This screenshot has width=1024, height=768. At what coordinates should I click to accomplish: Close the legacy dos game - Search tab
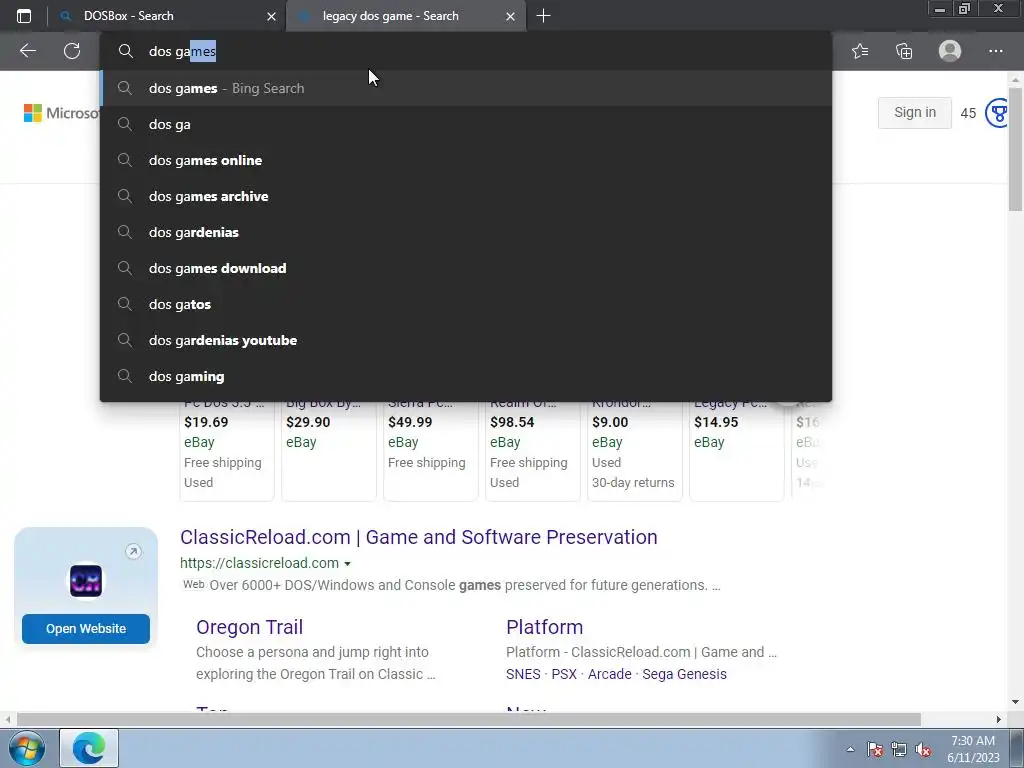click(x=511, y=16)
